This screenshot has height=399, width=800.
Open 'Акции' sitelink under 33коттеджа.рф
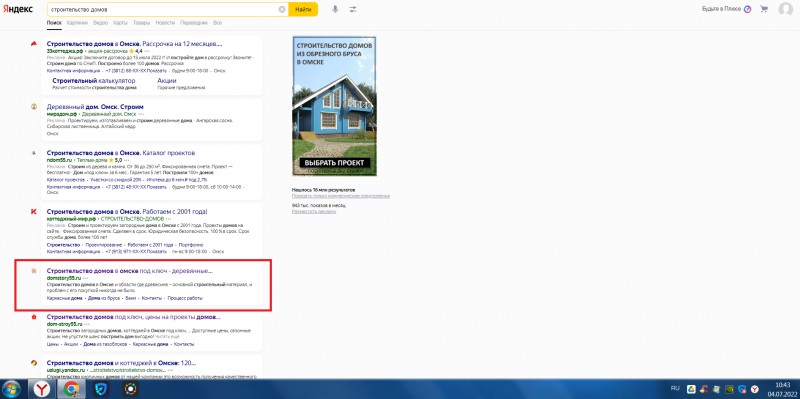[x=167, y=81]
